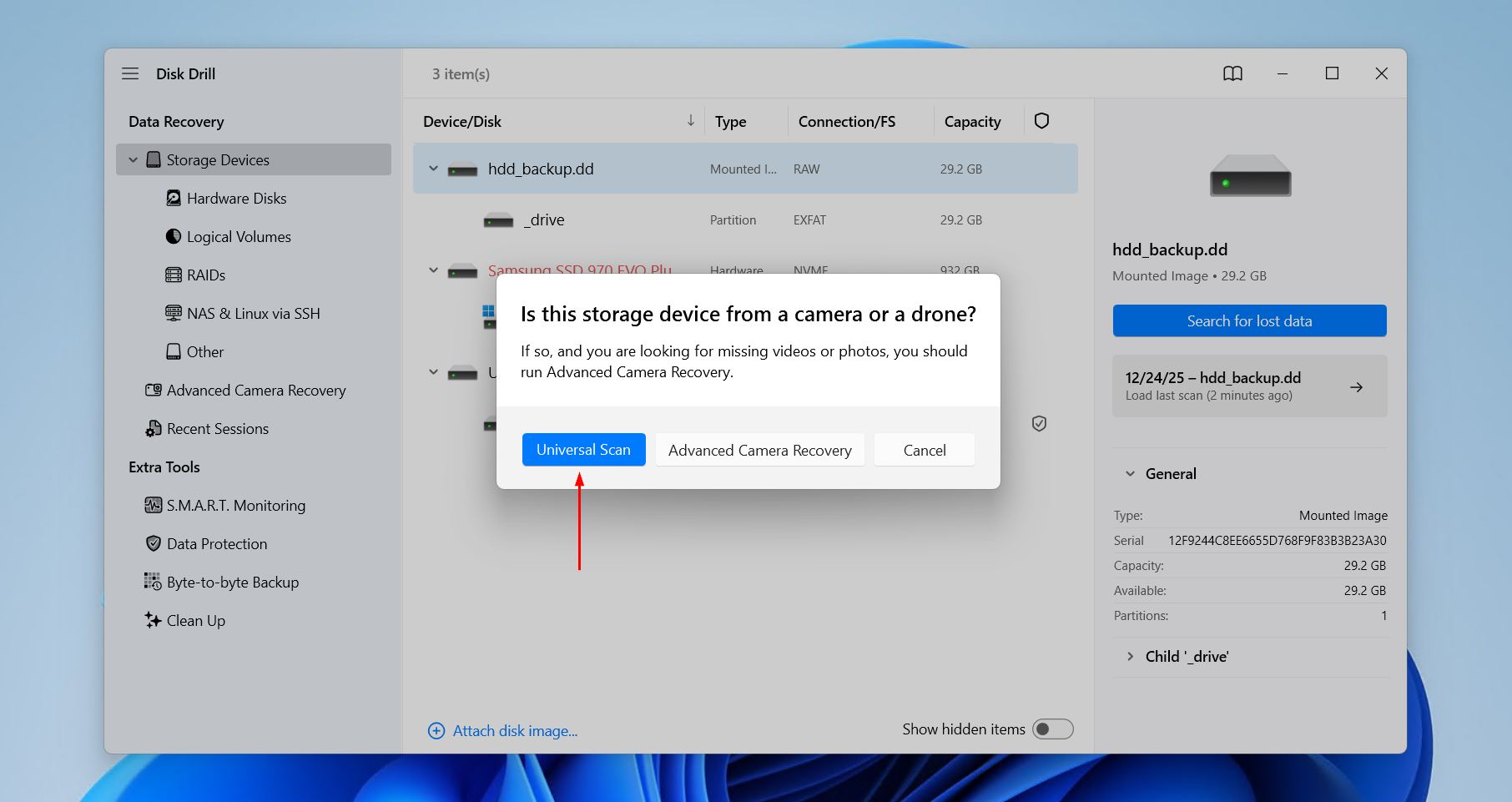Launch the Clean Up tool
The height and width of the screenshot is (802, 1512).
point(195,621)
